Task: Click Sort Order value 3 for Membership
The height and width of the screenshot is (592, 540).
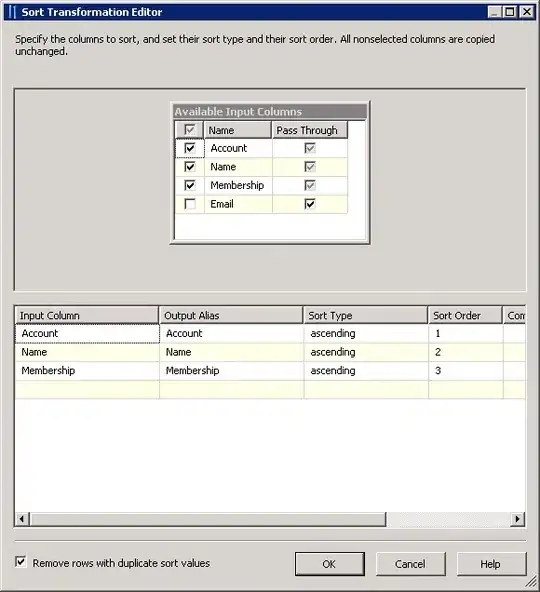Action: pyautogui.click(x=466, y=371)
